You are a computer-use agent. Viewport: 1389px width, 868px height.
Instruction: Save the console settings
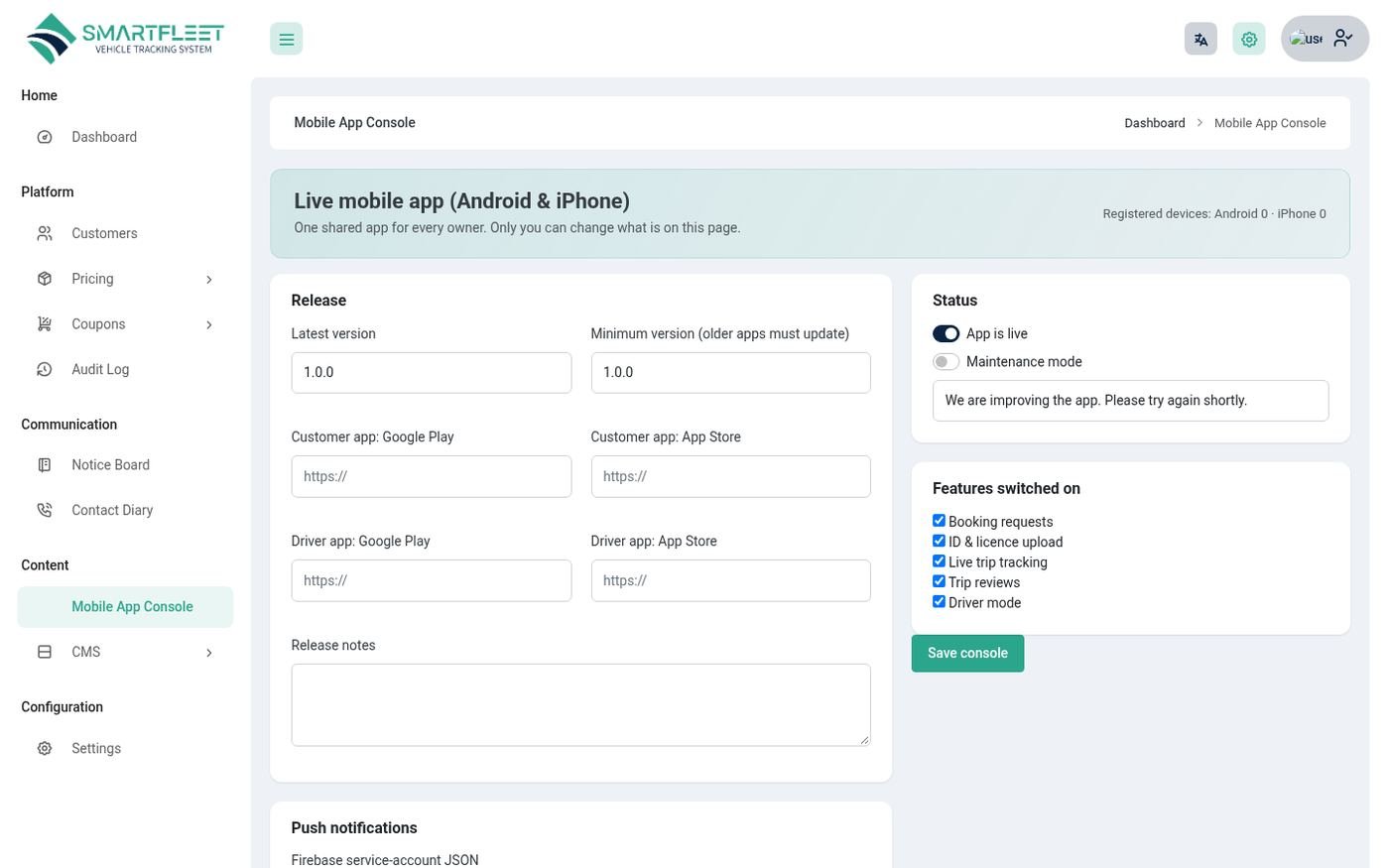point(967,653)
